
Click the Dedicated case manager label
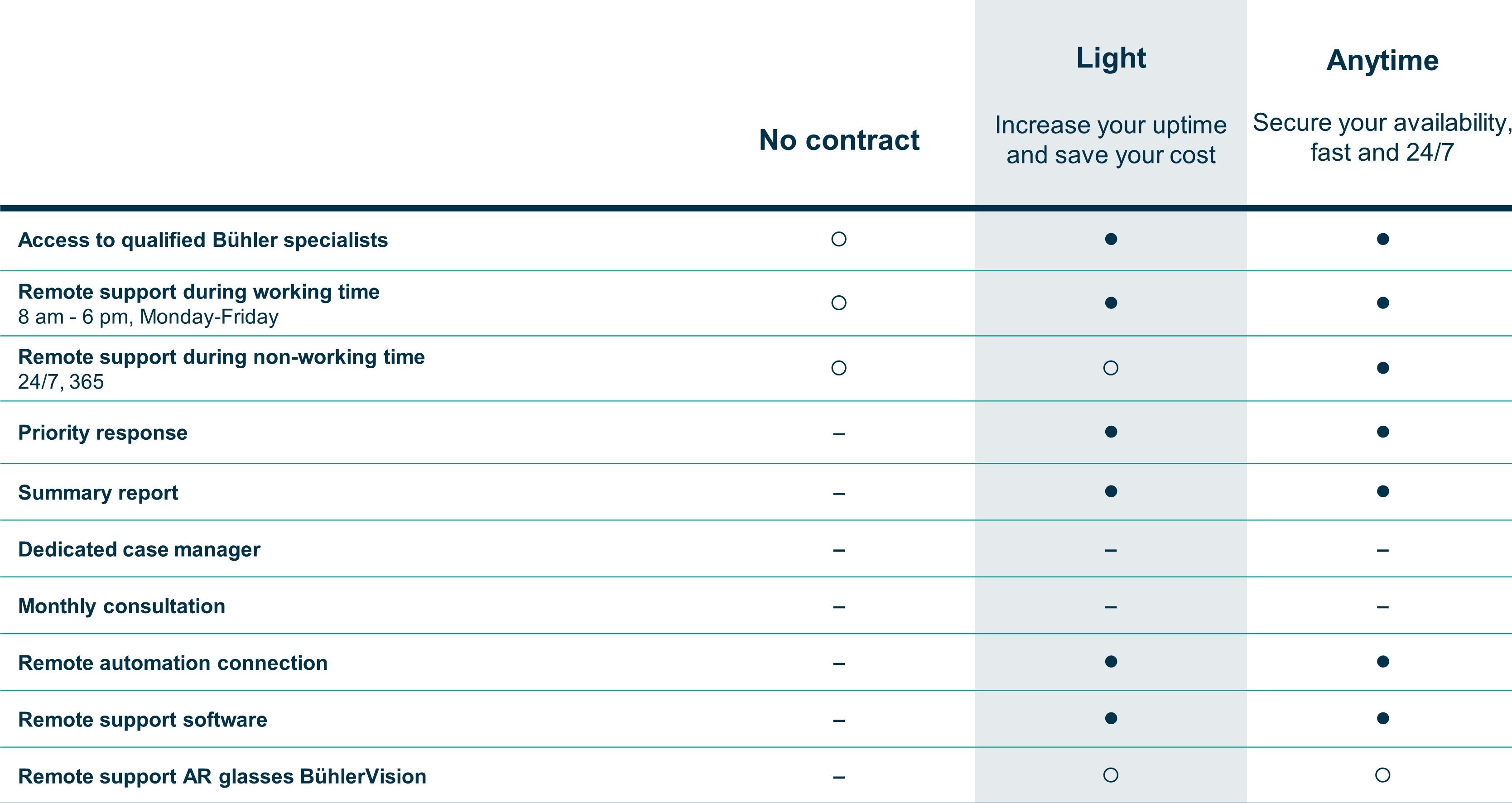click(x=139, y=549)
